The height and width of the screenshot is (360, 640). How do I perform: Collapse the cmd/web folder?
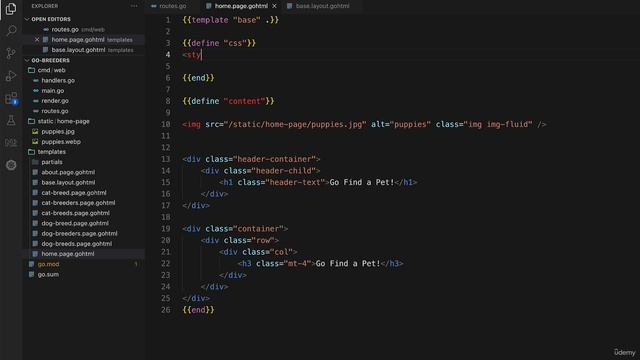pos(51,70)
